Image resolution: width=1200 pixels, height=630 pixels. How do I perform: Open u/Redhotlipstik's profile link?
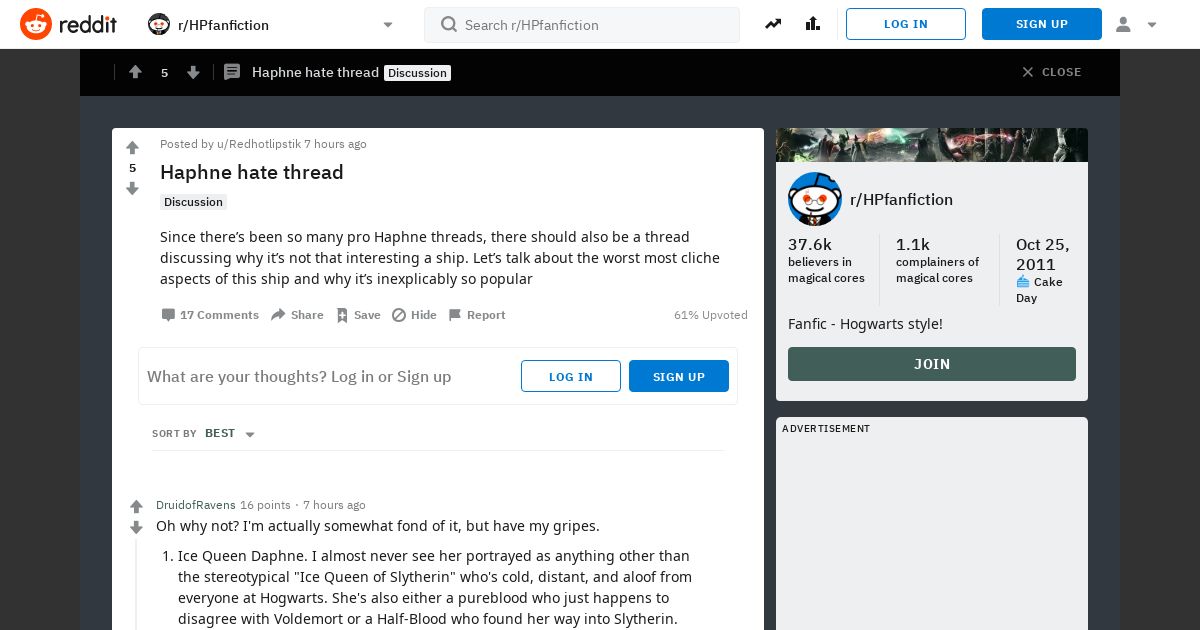259,144
